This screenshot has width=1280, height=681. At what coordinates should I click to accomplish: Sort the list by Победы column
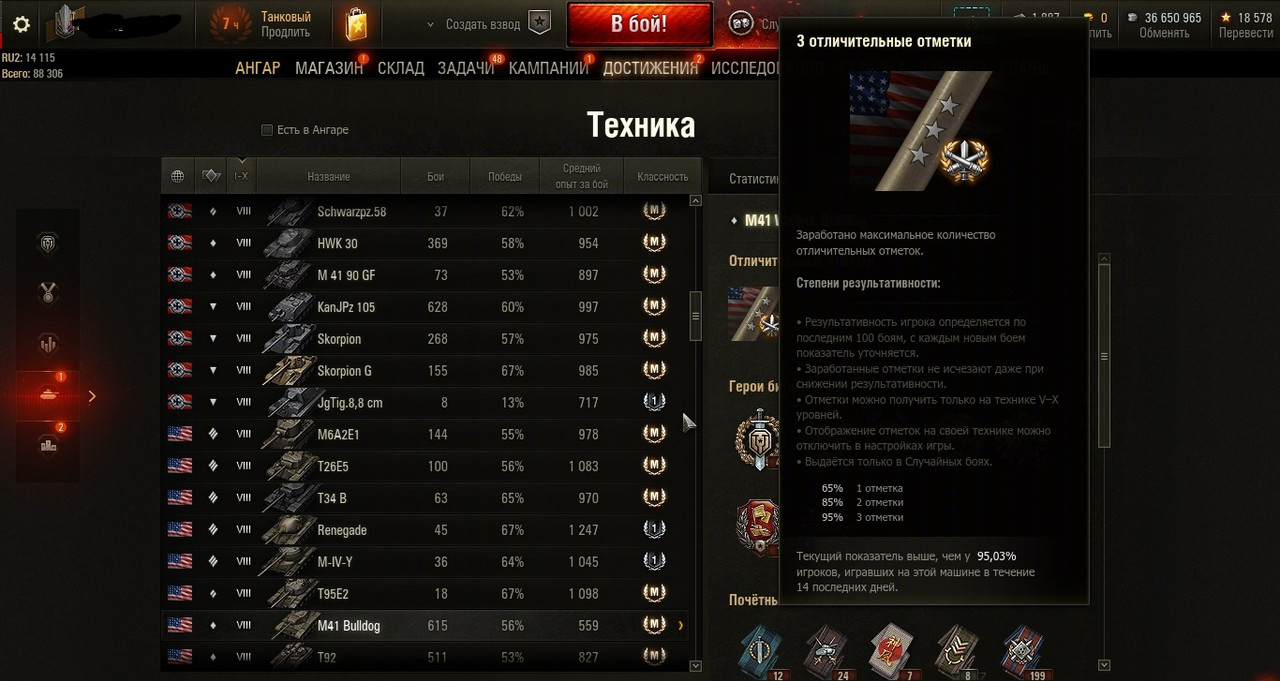coord(505,176)
